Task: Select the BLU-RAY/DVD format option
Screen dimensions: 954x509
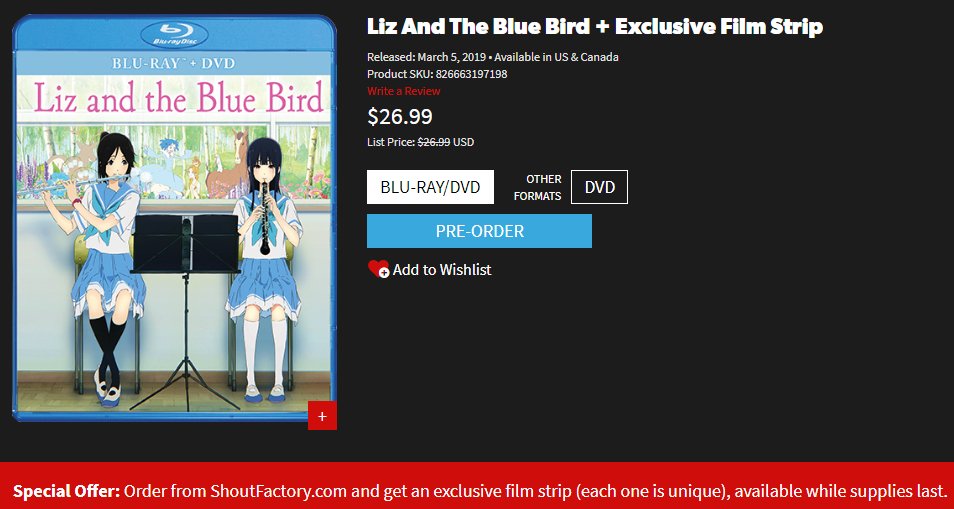Action: 430,187
